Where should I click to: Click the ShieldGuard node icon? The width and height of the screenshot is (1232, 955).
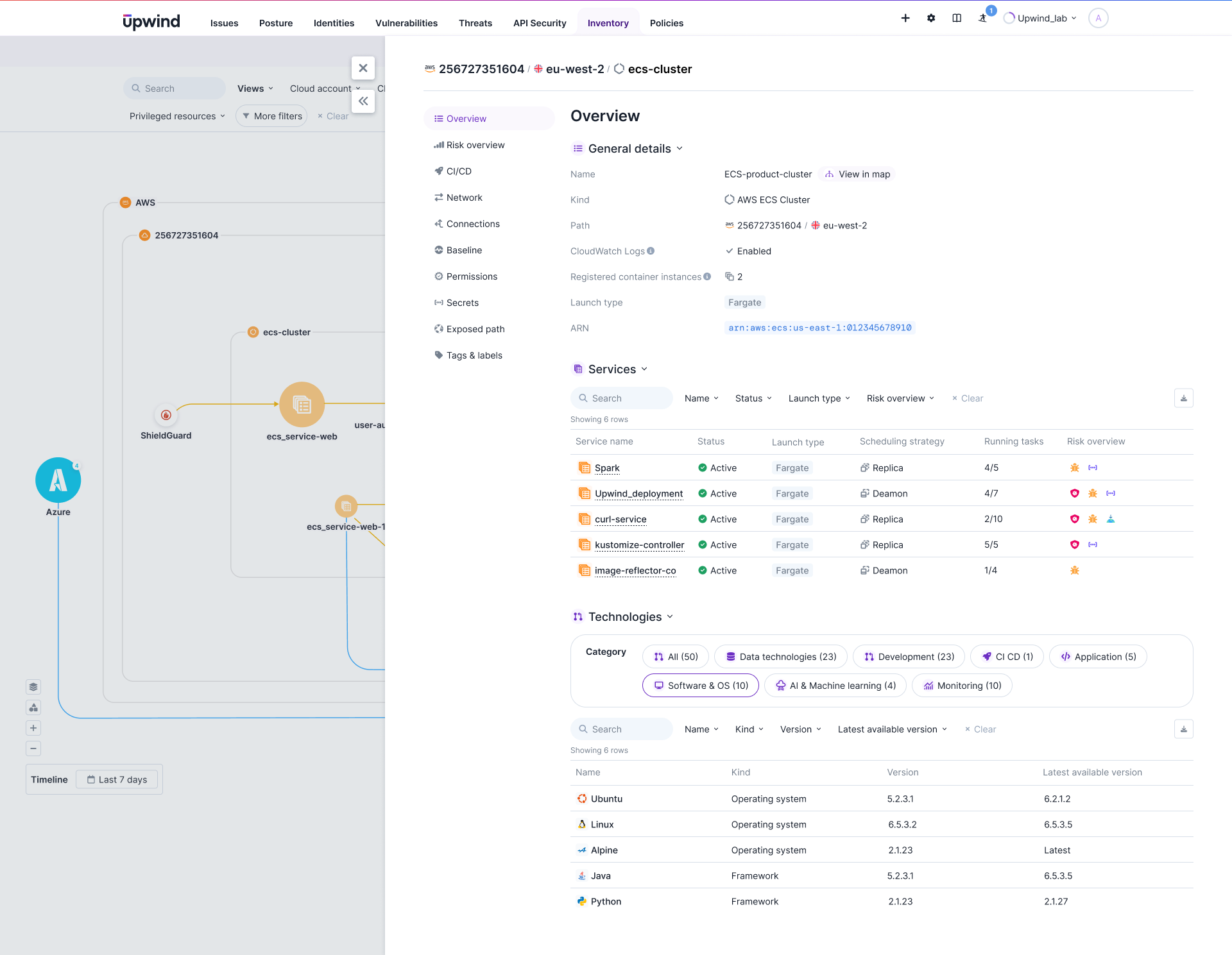(166, 415)
